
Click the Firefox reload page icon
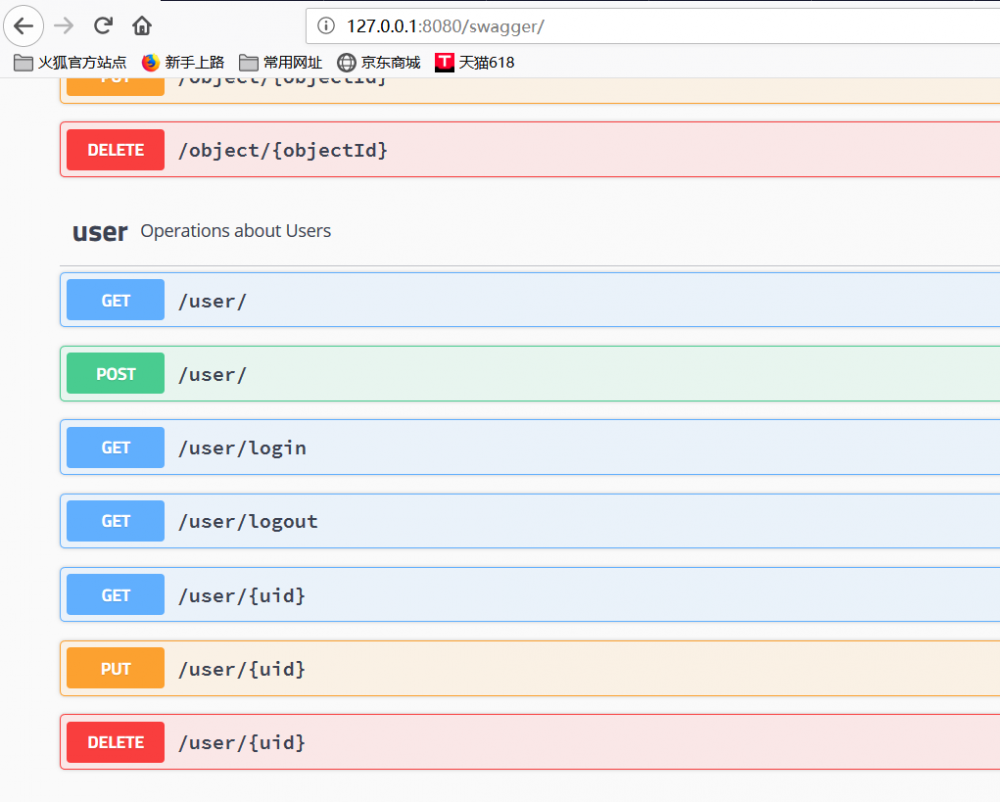pos(103,26)
